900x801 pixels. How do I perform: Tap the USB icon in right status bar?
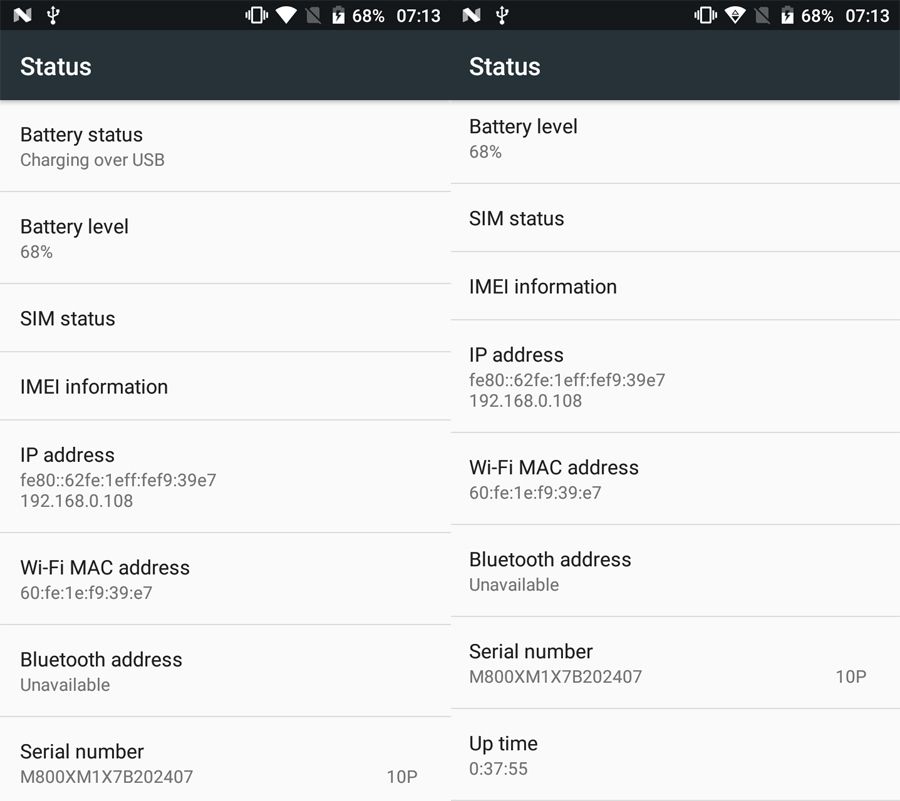pyautogui.click(x=502, y=15)
